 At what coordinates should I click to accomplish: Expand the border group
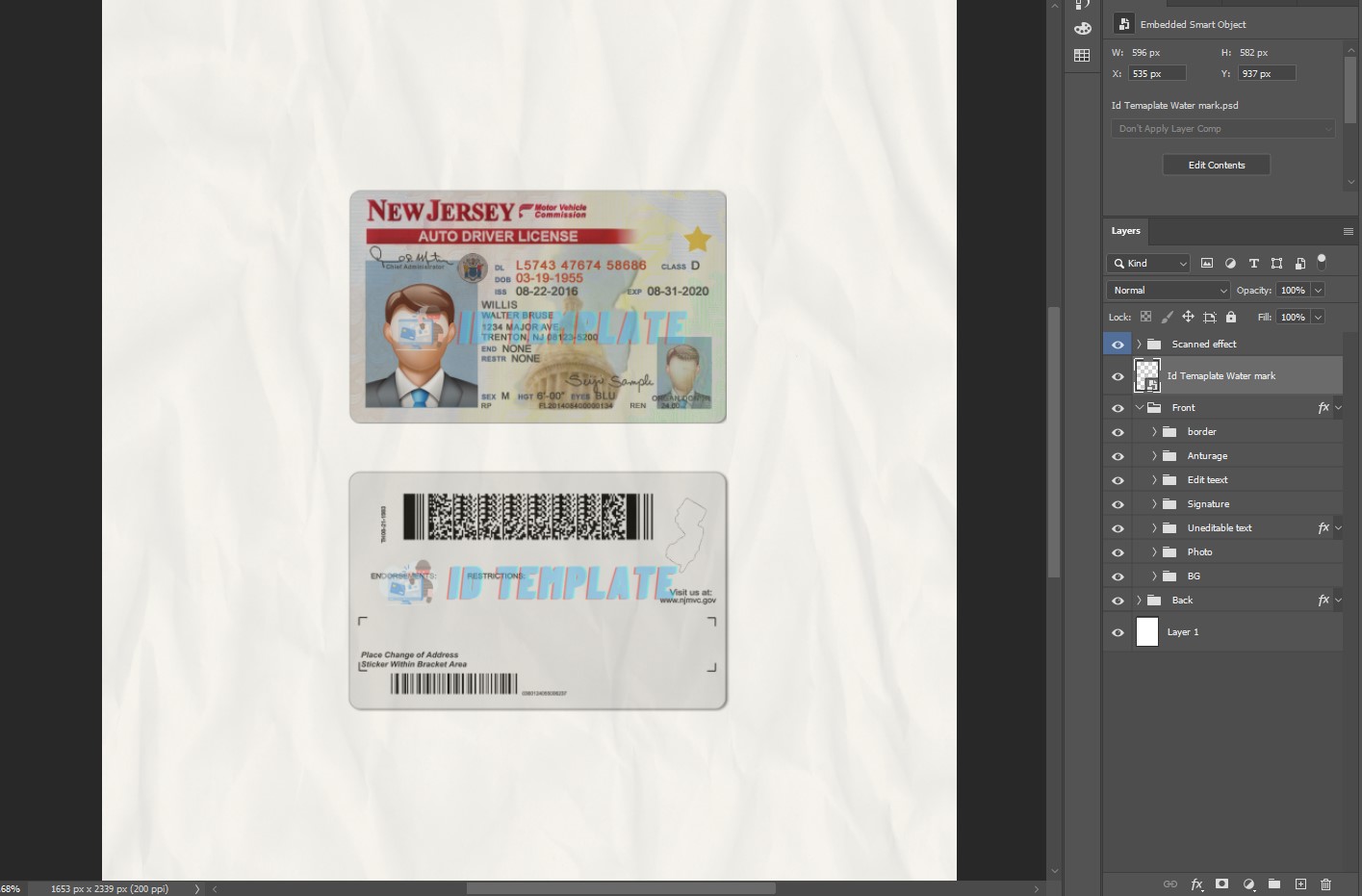1154,431
